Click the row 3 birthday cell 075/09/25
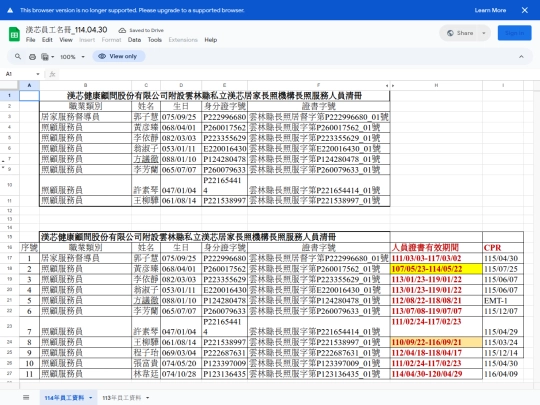This screenshot has height=405, width=540. [x=181, y=117]
